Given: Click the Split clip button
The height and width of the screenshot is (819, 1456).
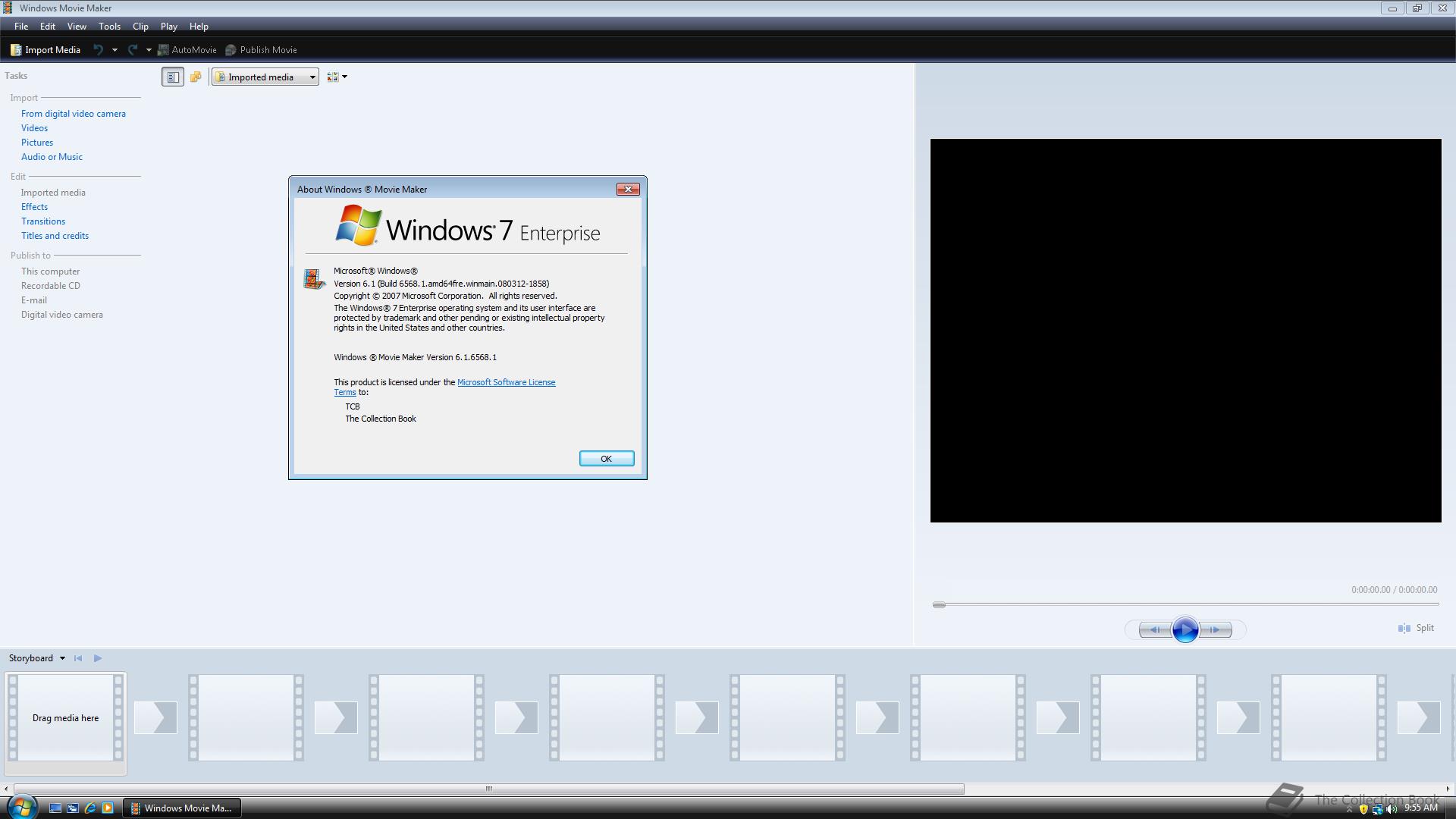Looking at the screenshot, I should (1416, 628).
